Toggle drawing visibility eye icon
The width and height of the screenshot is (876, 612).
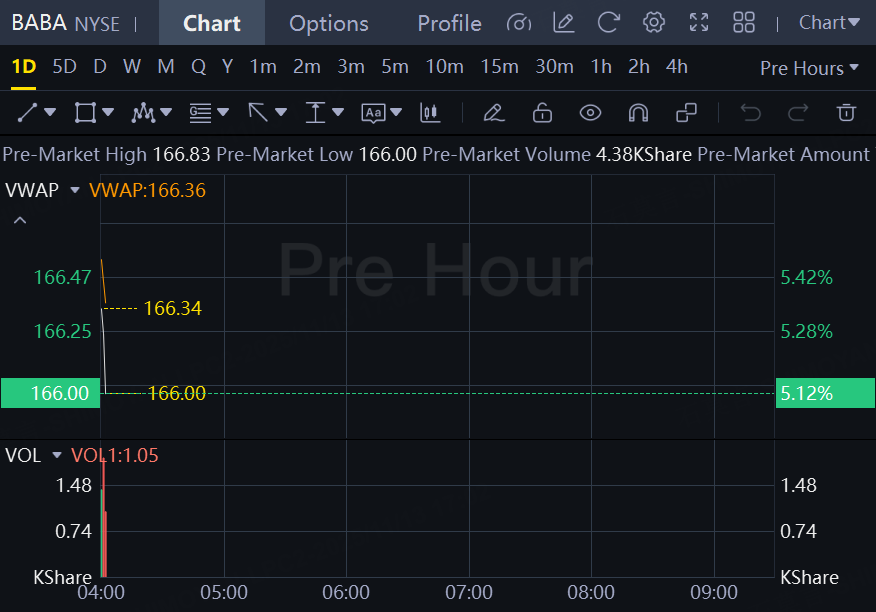coord(590,113)
